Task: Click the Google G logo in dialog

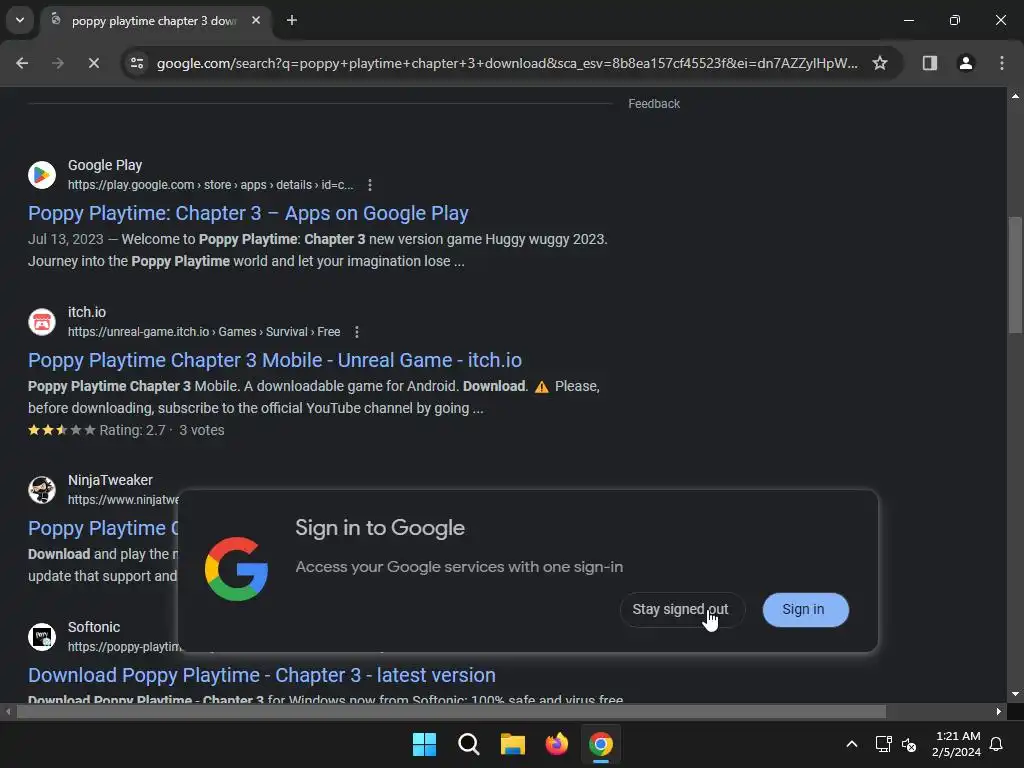Action: tap(236, 569)
